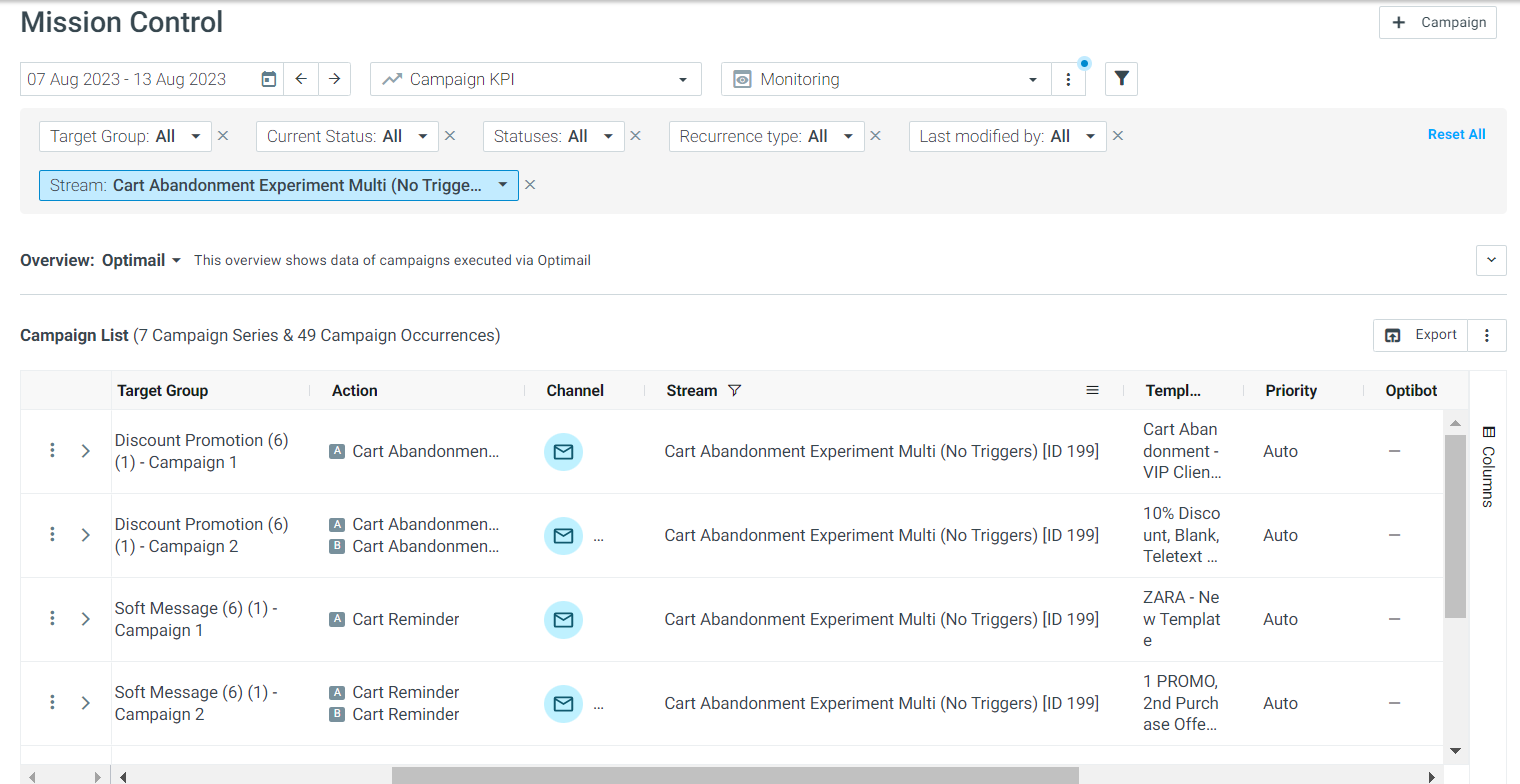Viewport: 1520px width, 784px height.
Task: Open the Columns side panel tab
Action: point(1488,466)
